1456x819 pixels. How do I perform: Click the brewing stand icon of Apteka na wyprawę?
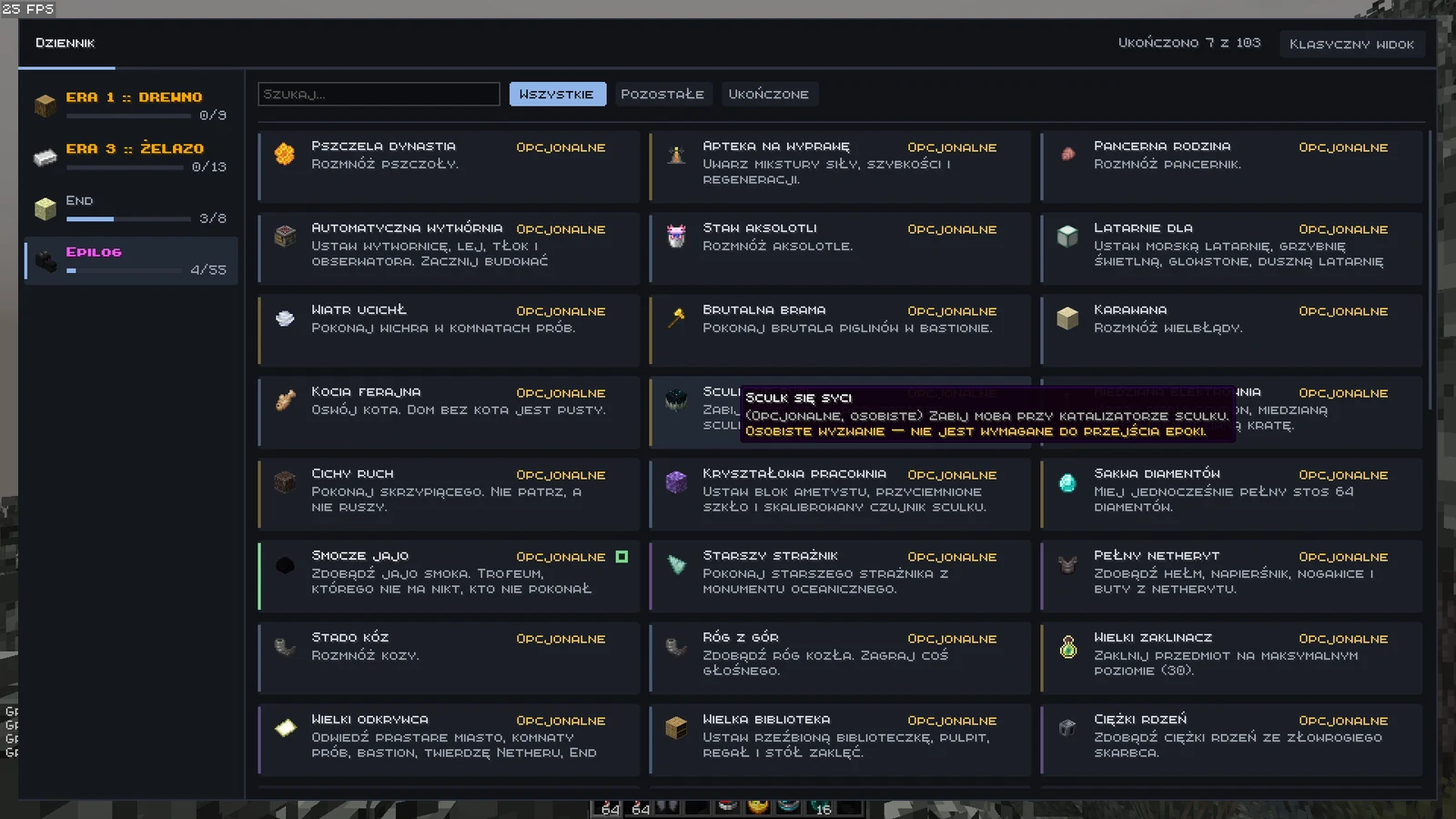(x=676, y=154)
